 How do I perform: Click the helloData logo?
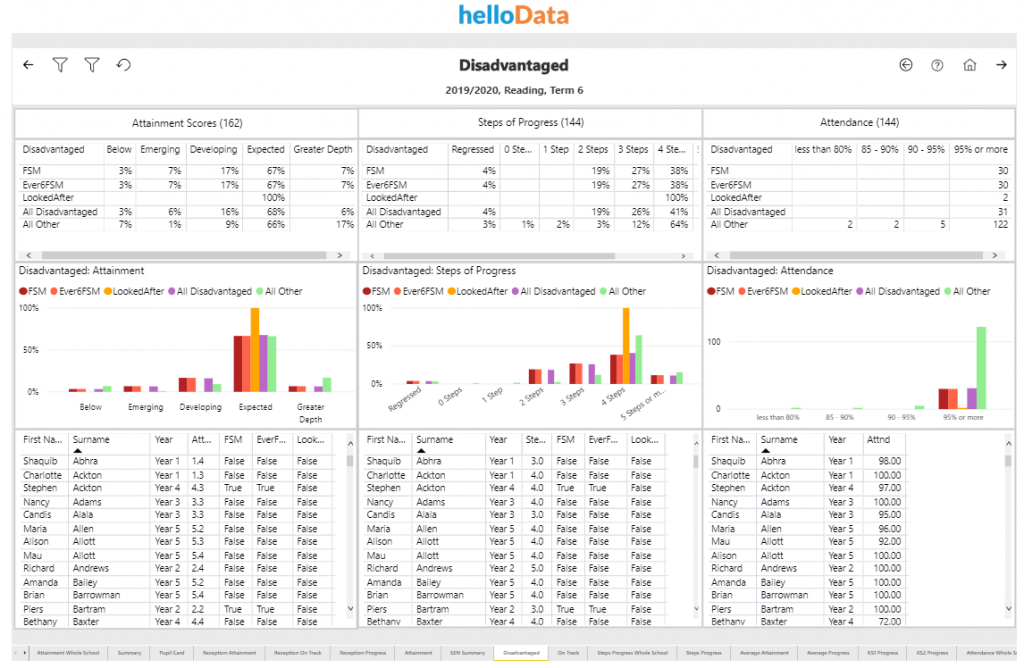pos(513,15)
